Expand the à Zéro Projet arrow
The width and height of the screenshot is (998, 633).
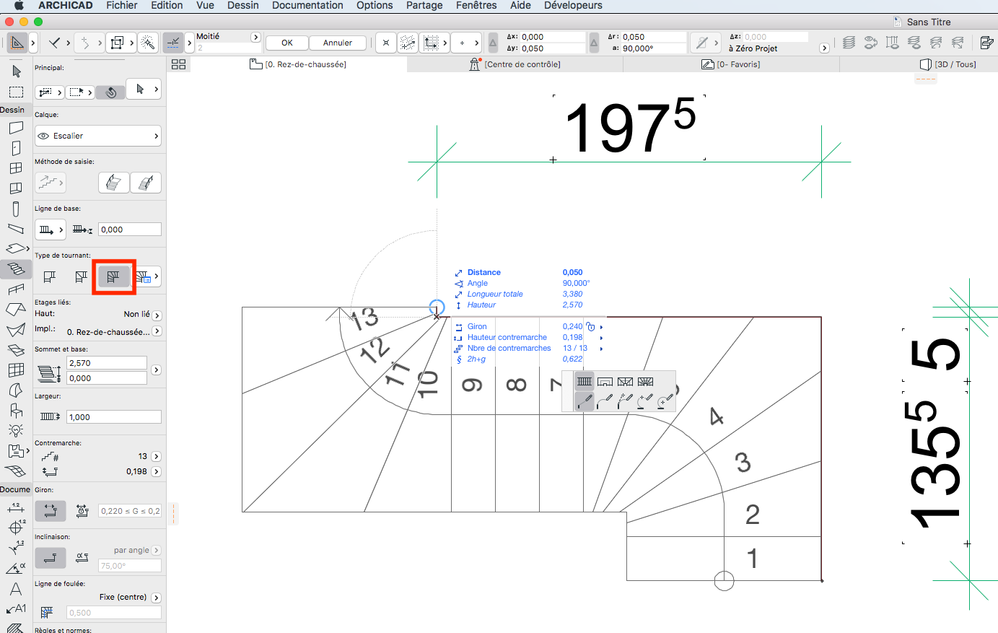coord(824,48)
